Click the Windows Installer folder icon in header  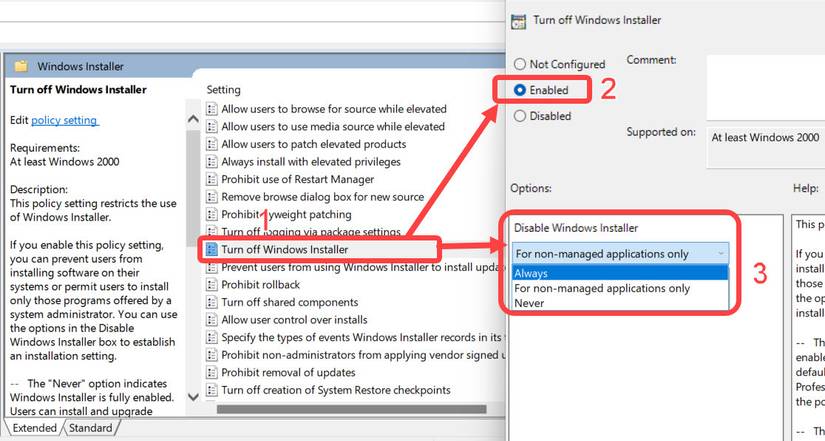point(20,66)
